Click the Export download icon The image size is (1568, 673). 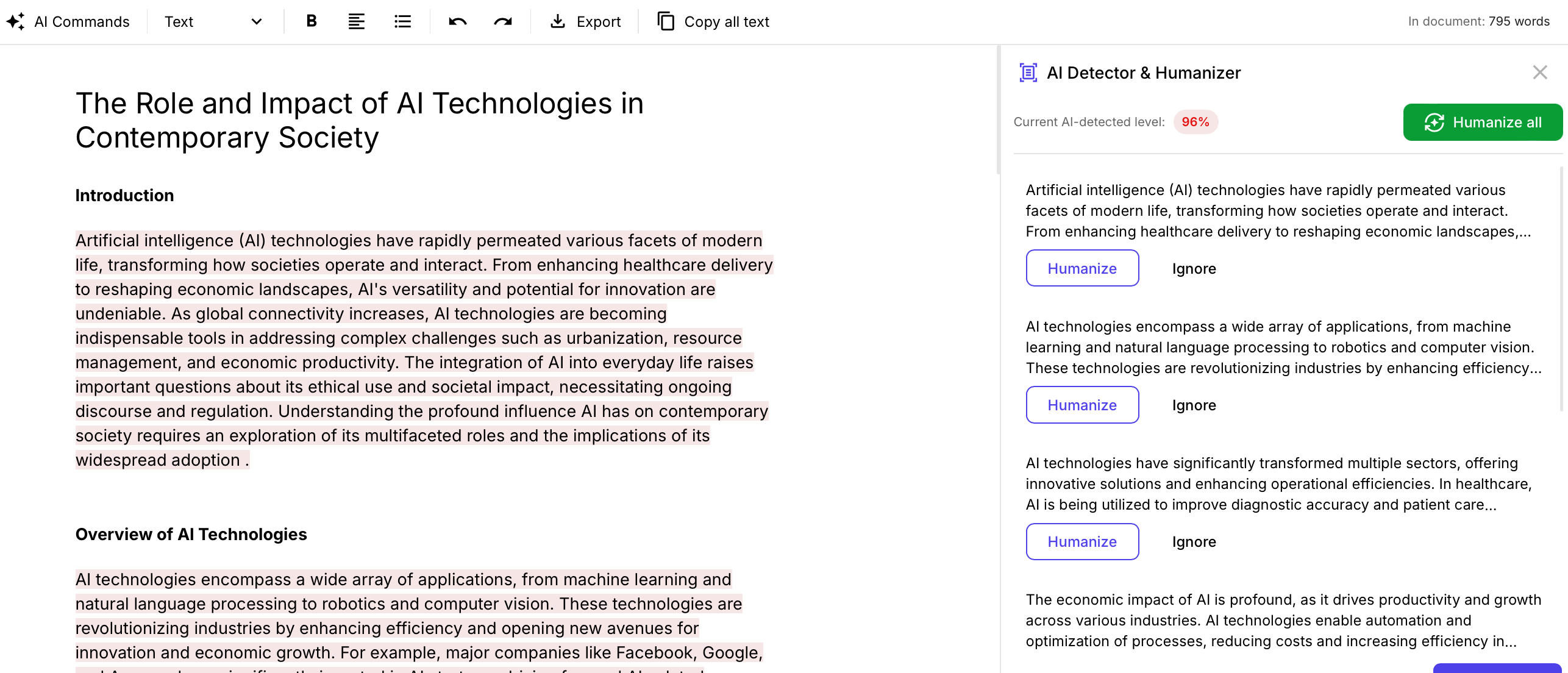557,22
